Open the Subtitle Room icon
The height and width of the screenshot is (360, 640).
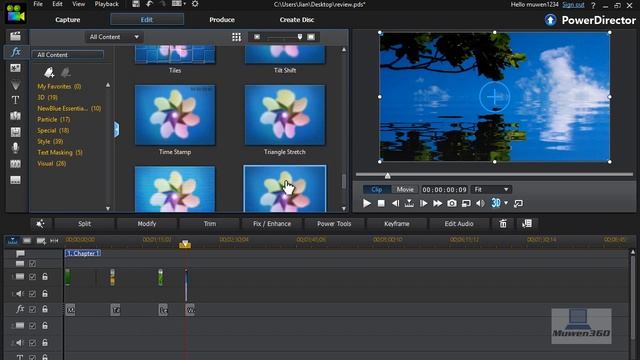(x=16, y=180)
